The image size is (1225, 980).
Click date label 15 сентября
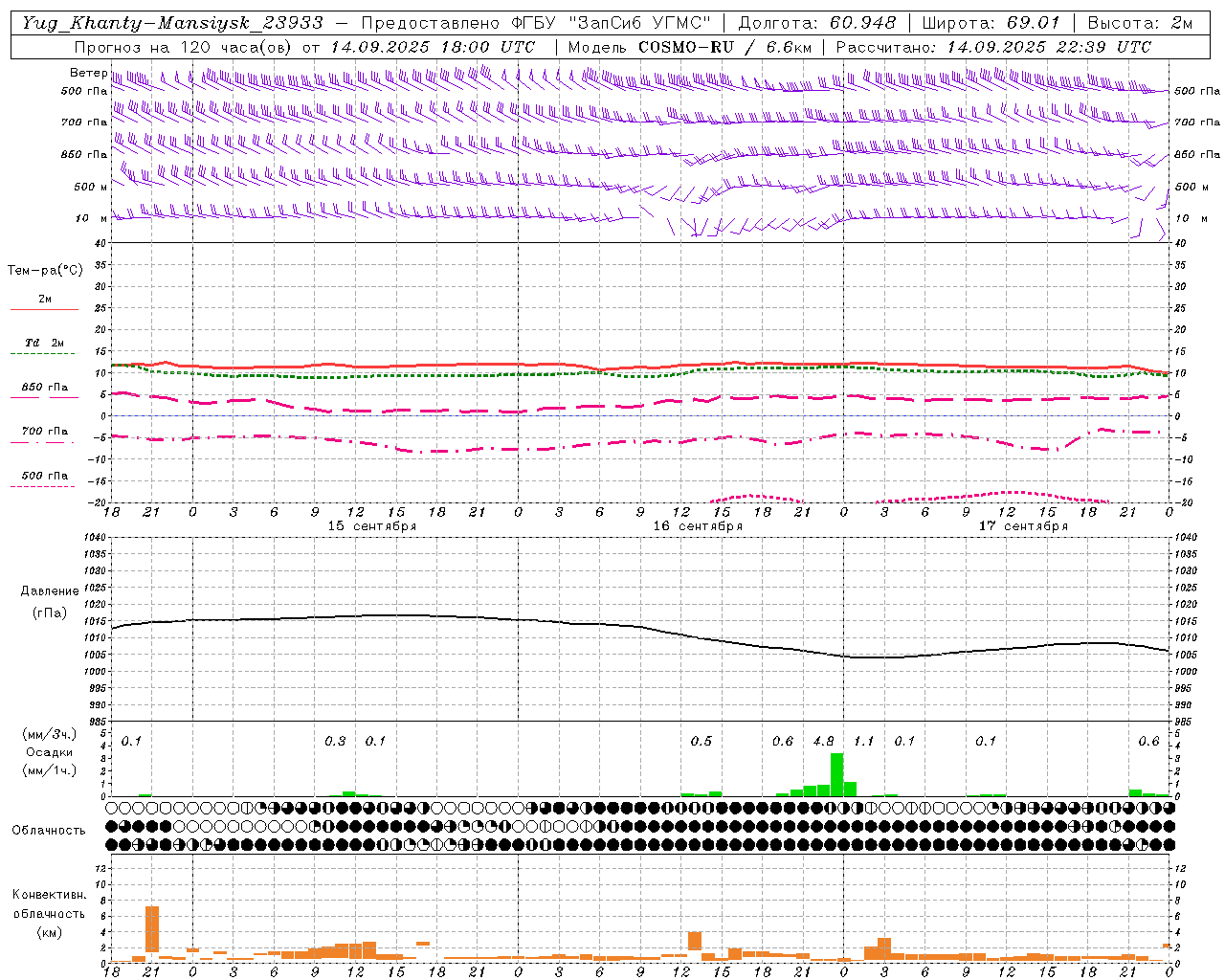pyautogui.click(x=372, y=526)
